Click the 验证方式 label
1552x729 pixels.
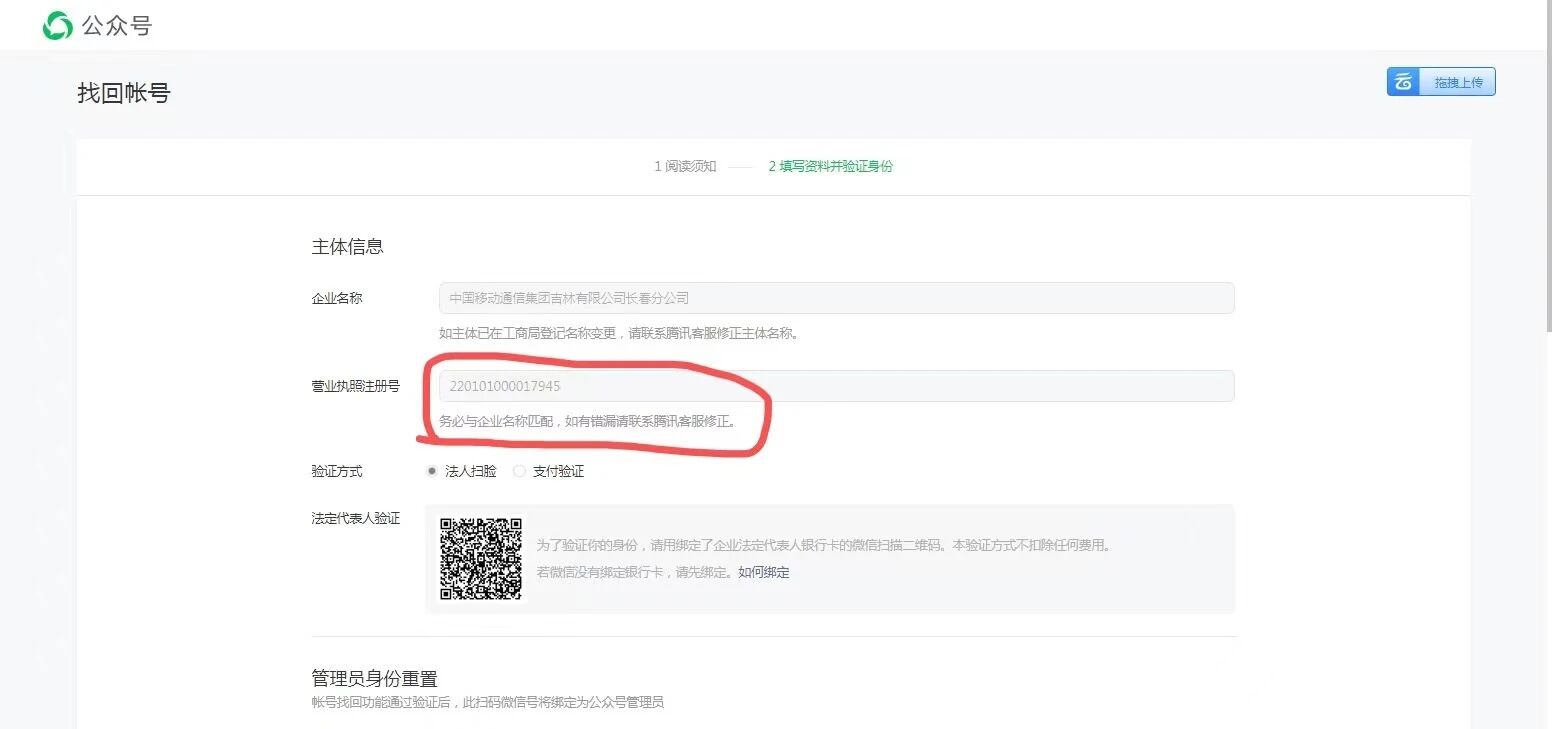coord(337,471)
